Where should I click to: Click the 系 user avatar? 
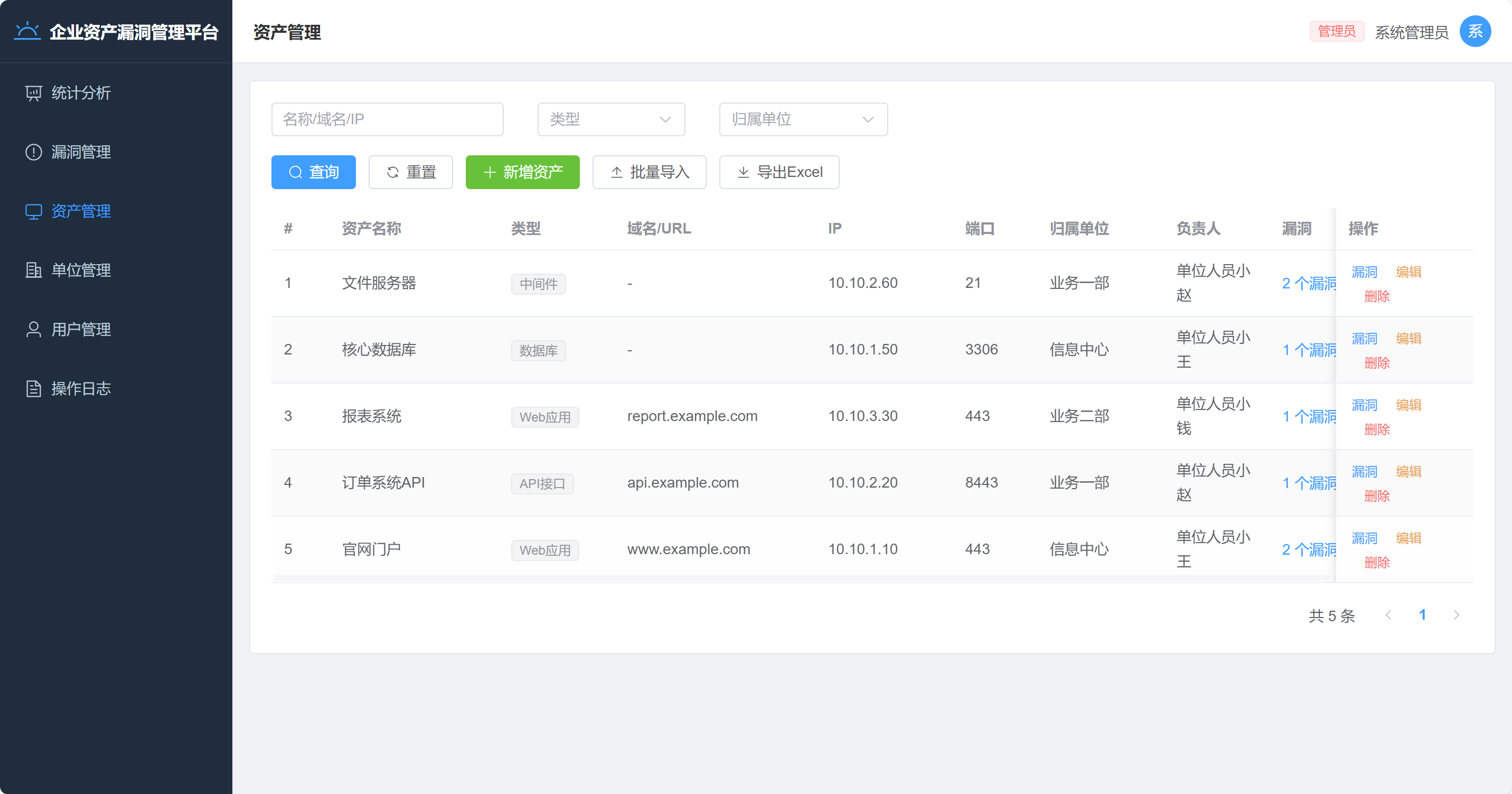(1475, 31)
